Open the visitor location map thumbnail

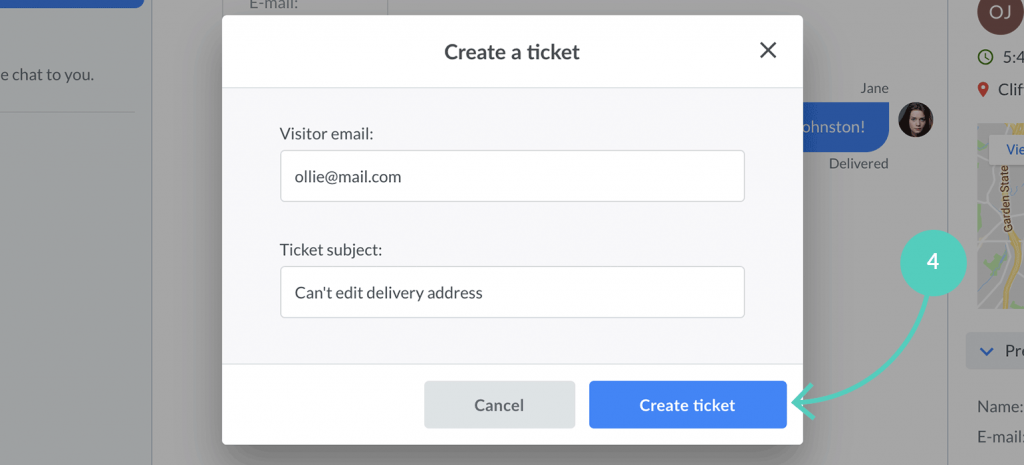click(1000, 216)
